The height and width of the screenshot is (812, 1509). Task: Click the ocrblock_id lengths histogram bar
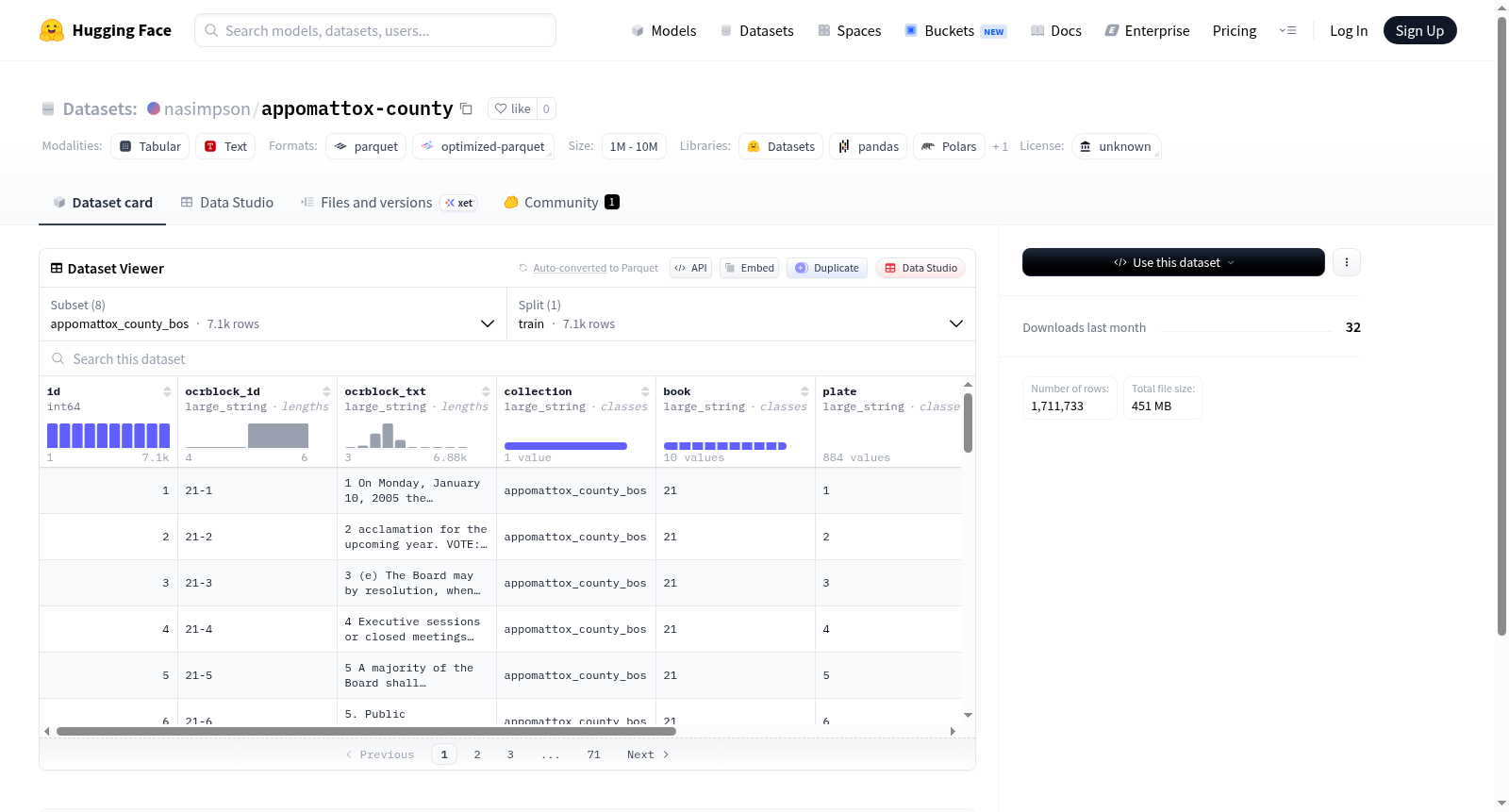pos(278,435)
